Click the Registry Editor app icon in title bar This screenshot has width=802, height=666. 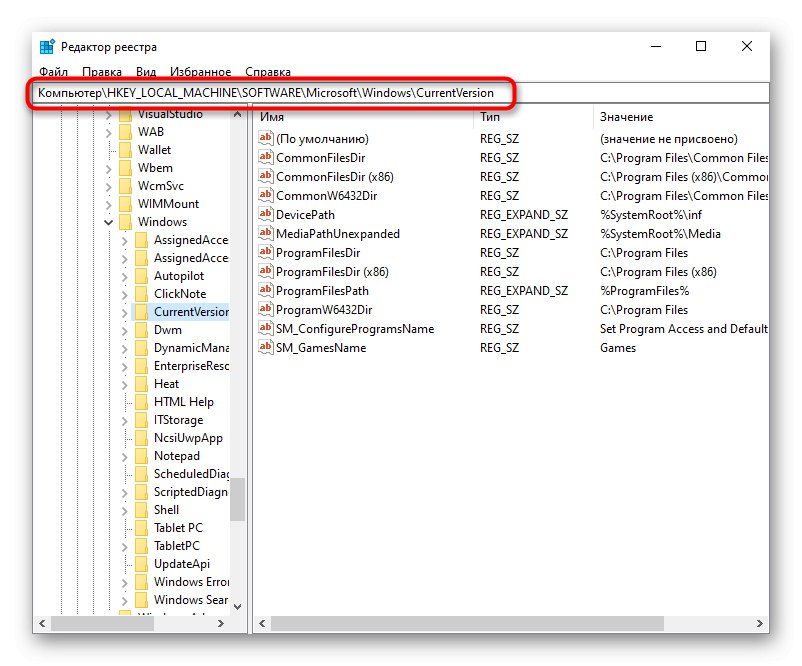click(47, 47)
